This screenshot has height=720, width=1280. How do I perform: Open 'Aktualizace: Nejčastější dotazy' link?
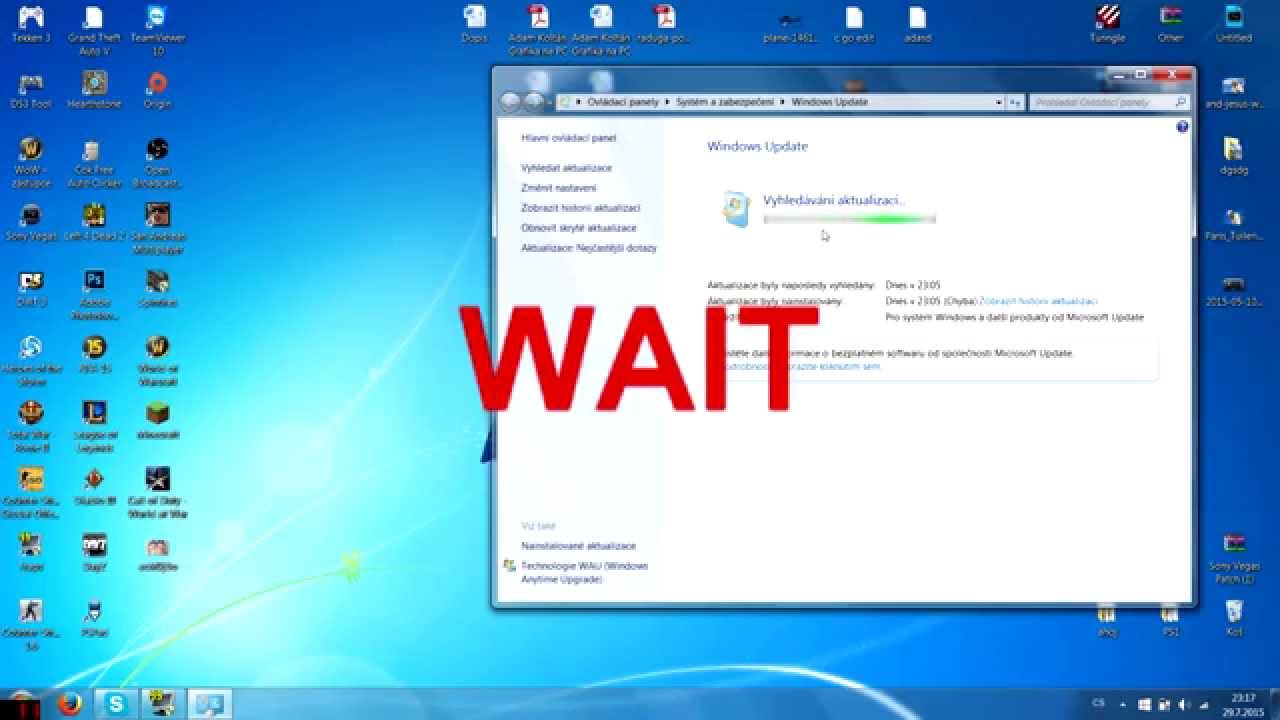pyautogui.click(x=589, y=248)
